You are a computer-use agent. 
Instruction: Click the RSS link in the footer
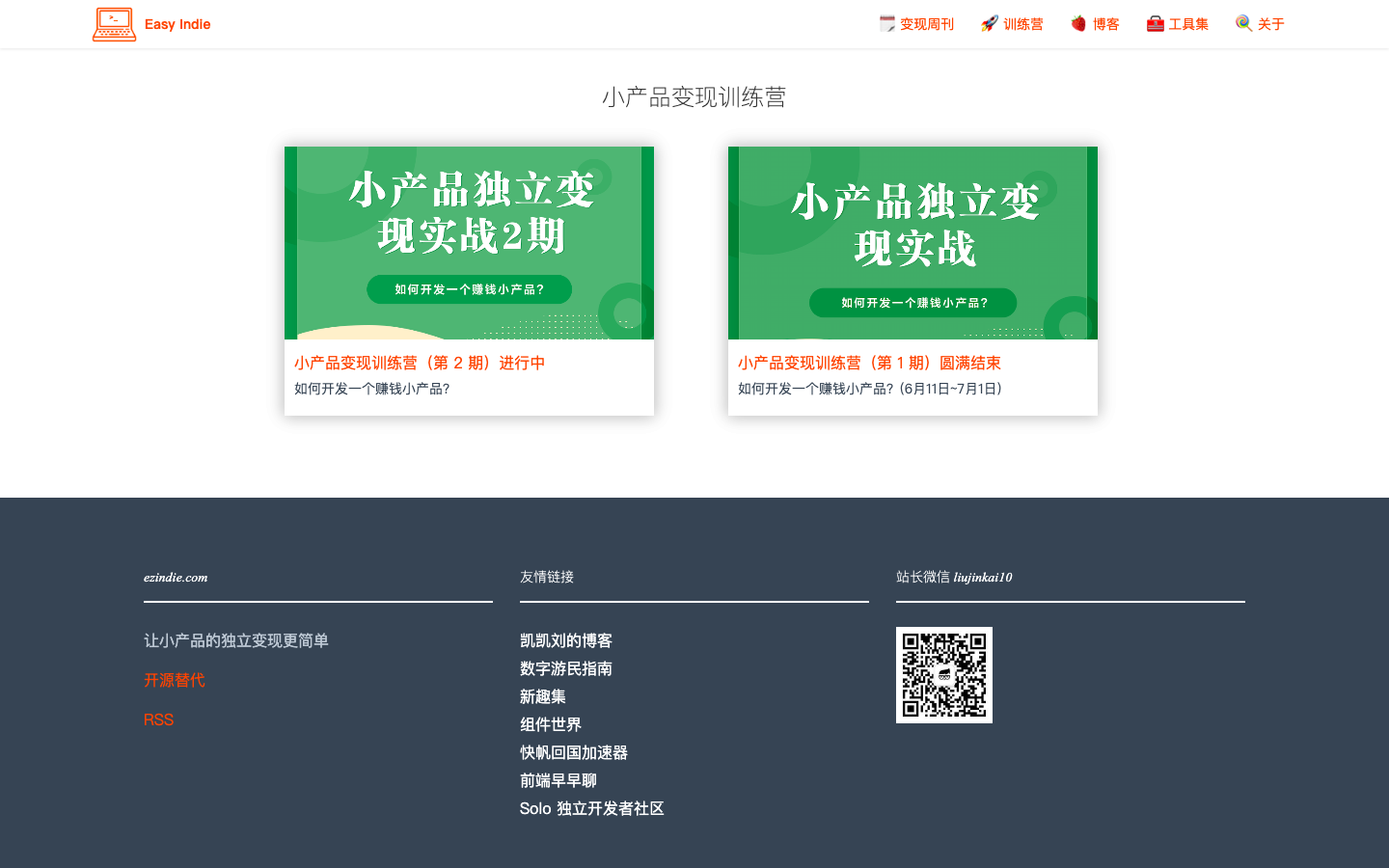158,719
